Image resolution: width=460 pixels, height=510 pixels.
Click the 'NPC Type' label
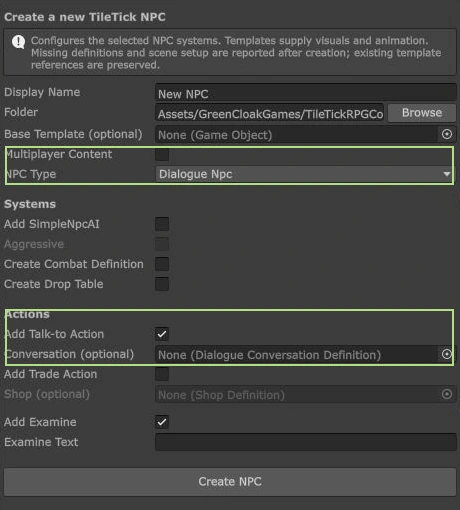[31, 174]
